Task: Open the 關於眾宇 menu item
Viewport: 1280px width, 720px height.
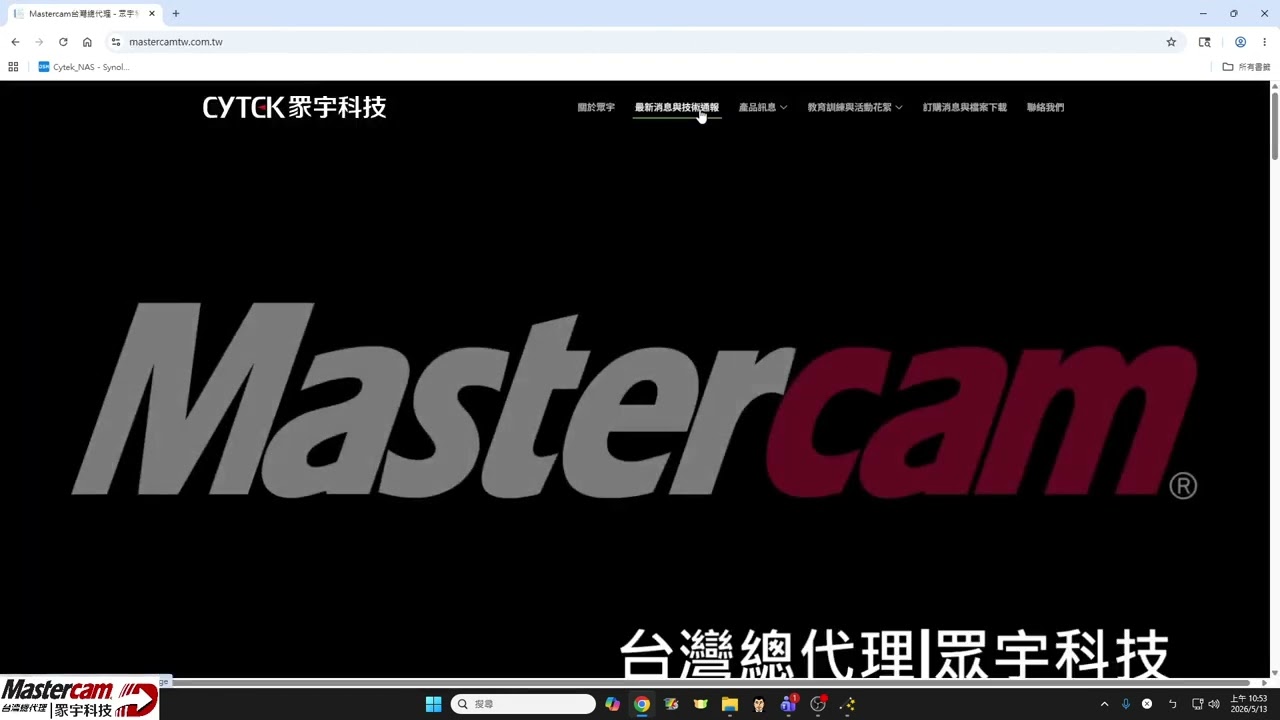Action: pyautogui.click(x=596, y=107)
